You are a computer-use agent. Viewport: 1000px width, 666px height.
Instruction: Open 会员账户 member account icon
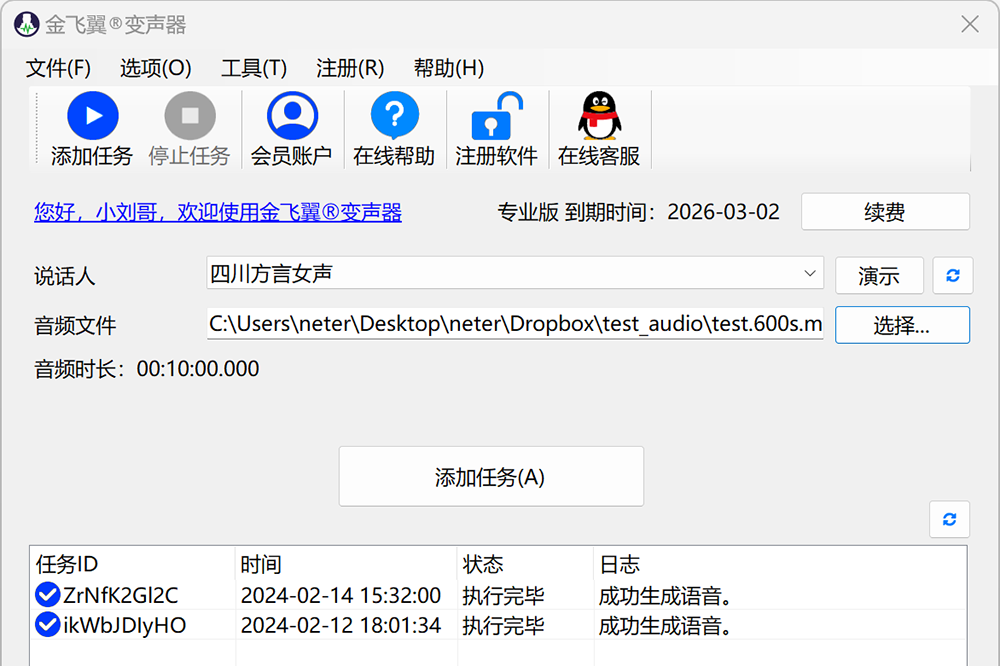(x=292, y=117)
